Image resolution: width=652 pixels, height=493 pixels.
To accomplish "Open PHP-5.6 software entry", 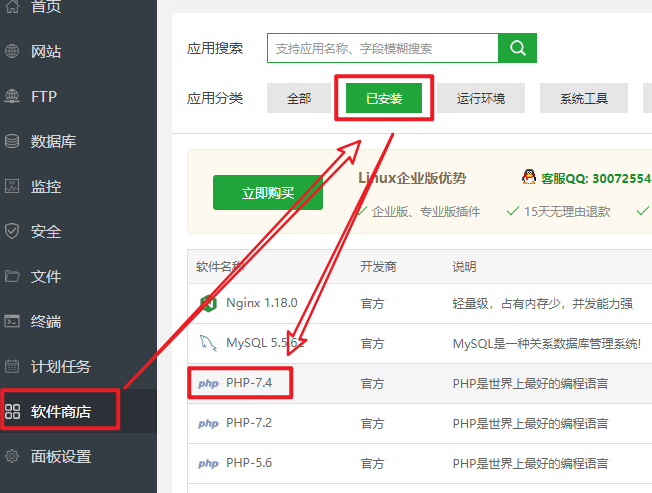I will 249,463.
